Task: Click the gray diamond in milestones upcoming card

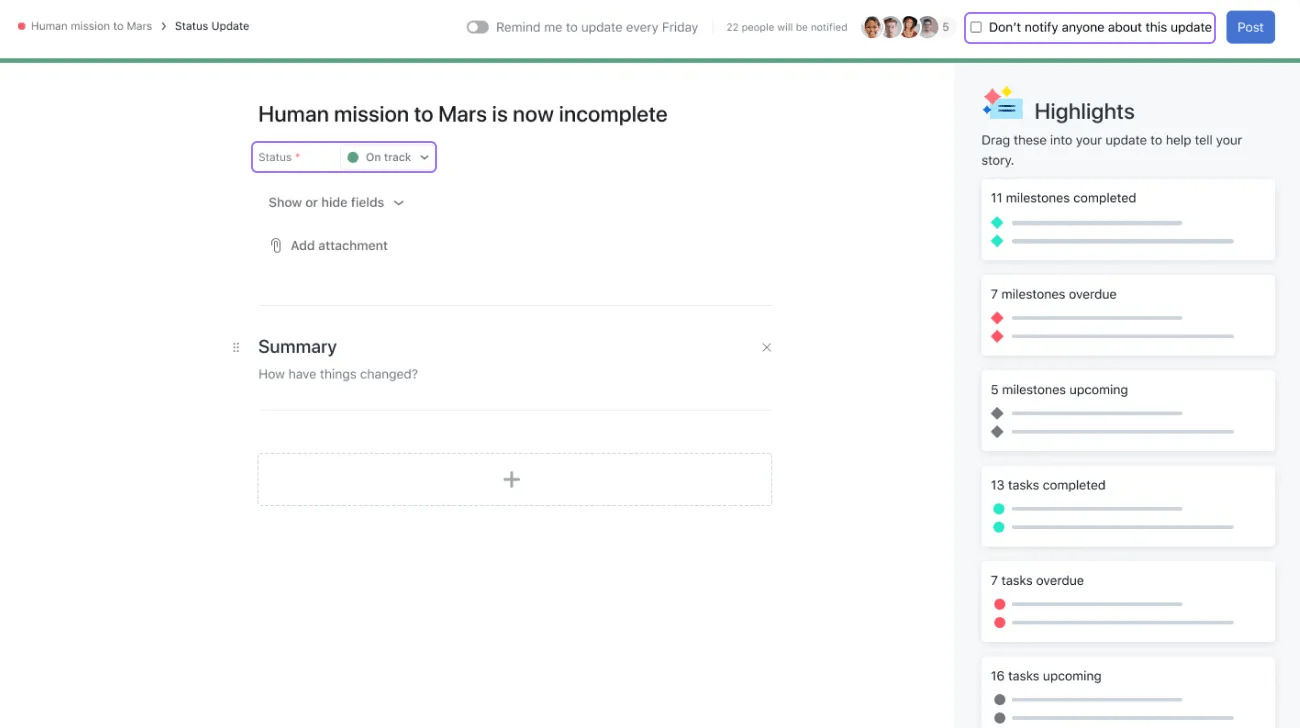Action: click(x=996, y=414)
